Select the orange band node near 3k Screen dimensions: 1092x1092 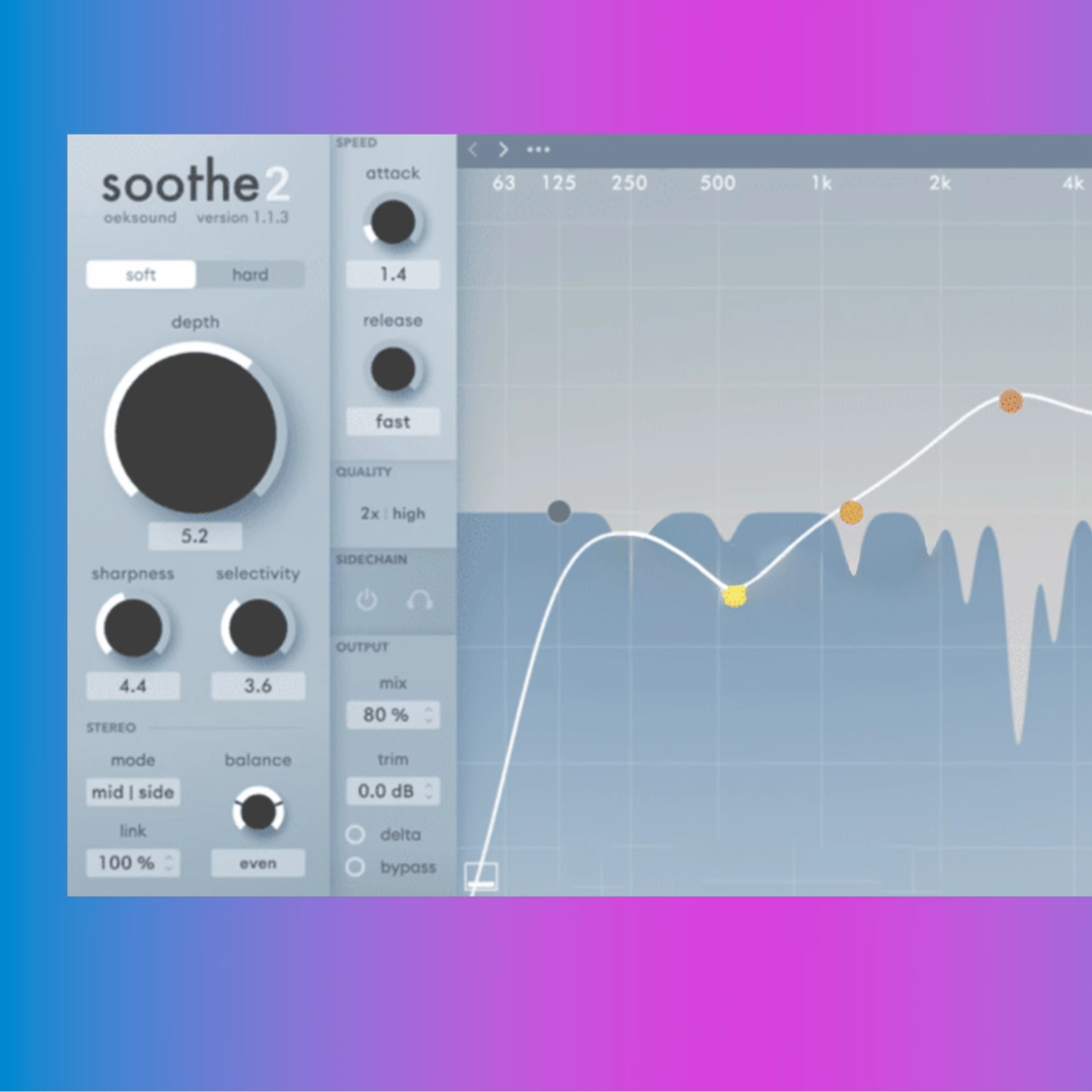(1010, 401)
